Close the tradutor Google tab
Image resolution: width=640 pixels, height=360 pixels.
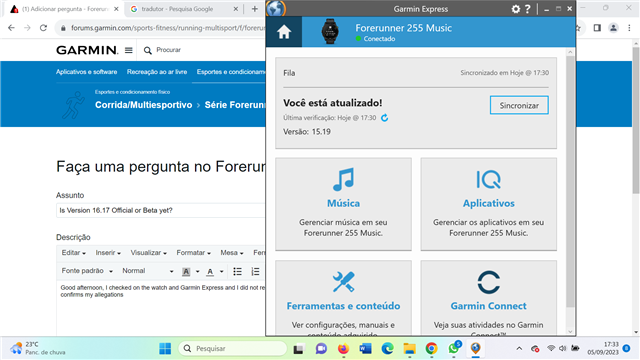pyautogui.click(x=236, y=9)
